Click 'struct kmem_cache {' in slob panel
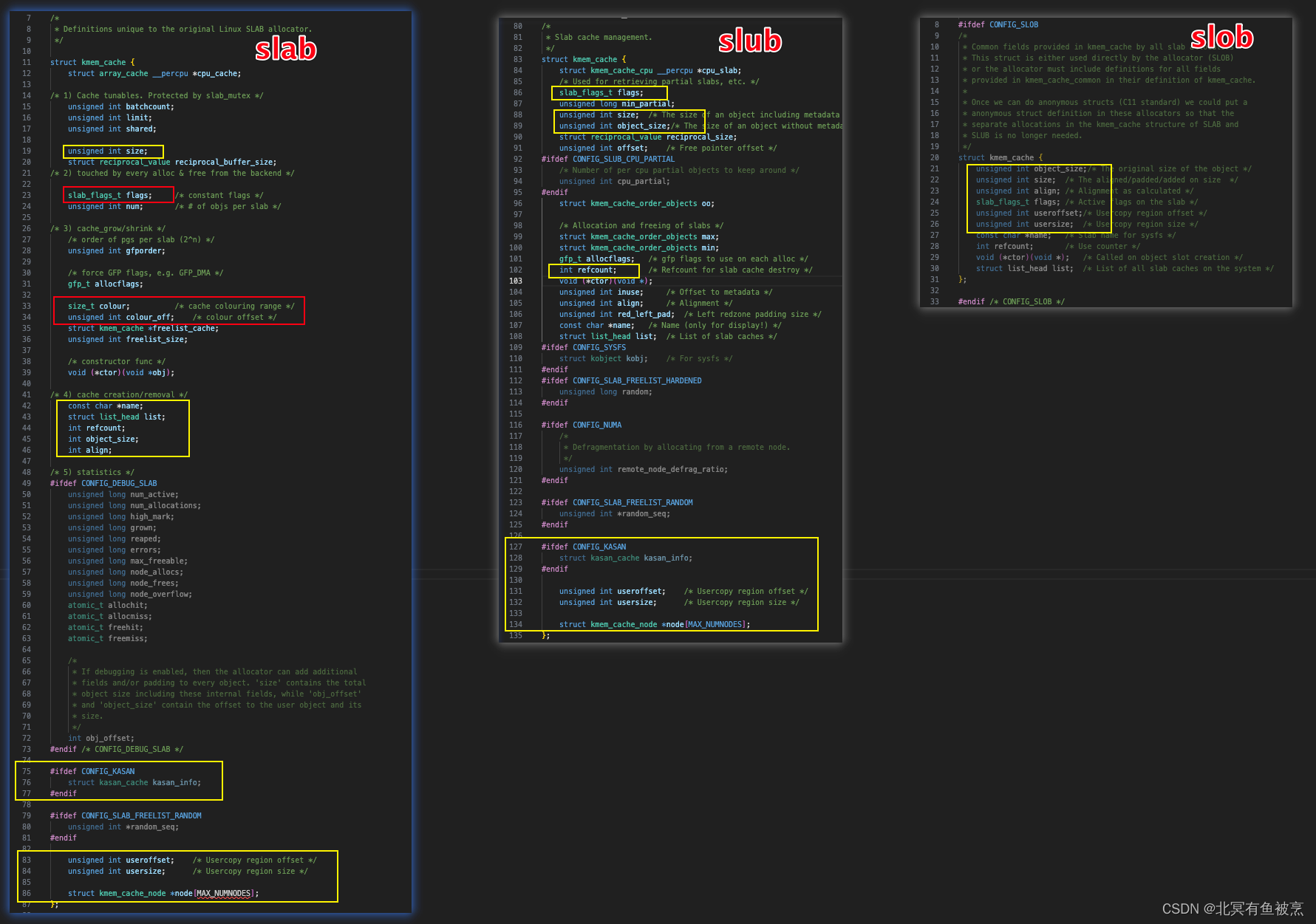This screenshot has height=924, width=1316. pyautogui.click(x=1000, y=157)
